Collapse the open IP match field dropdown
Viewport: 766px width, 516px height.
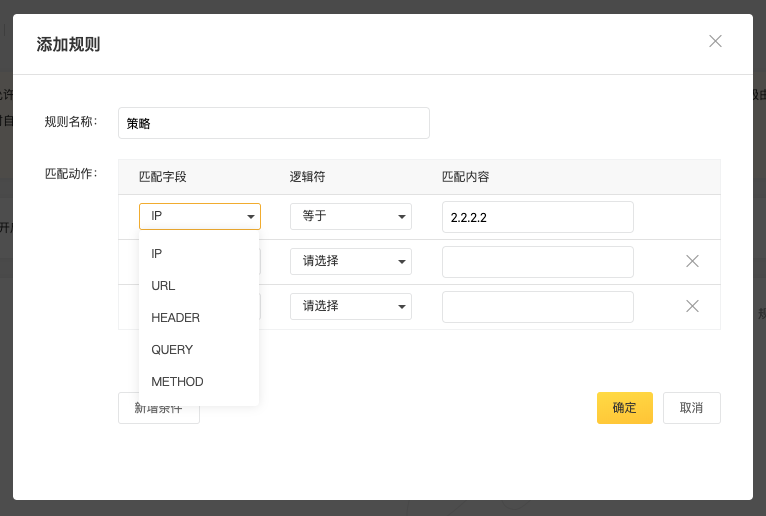200,216
